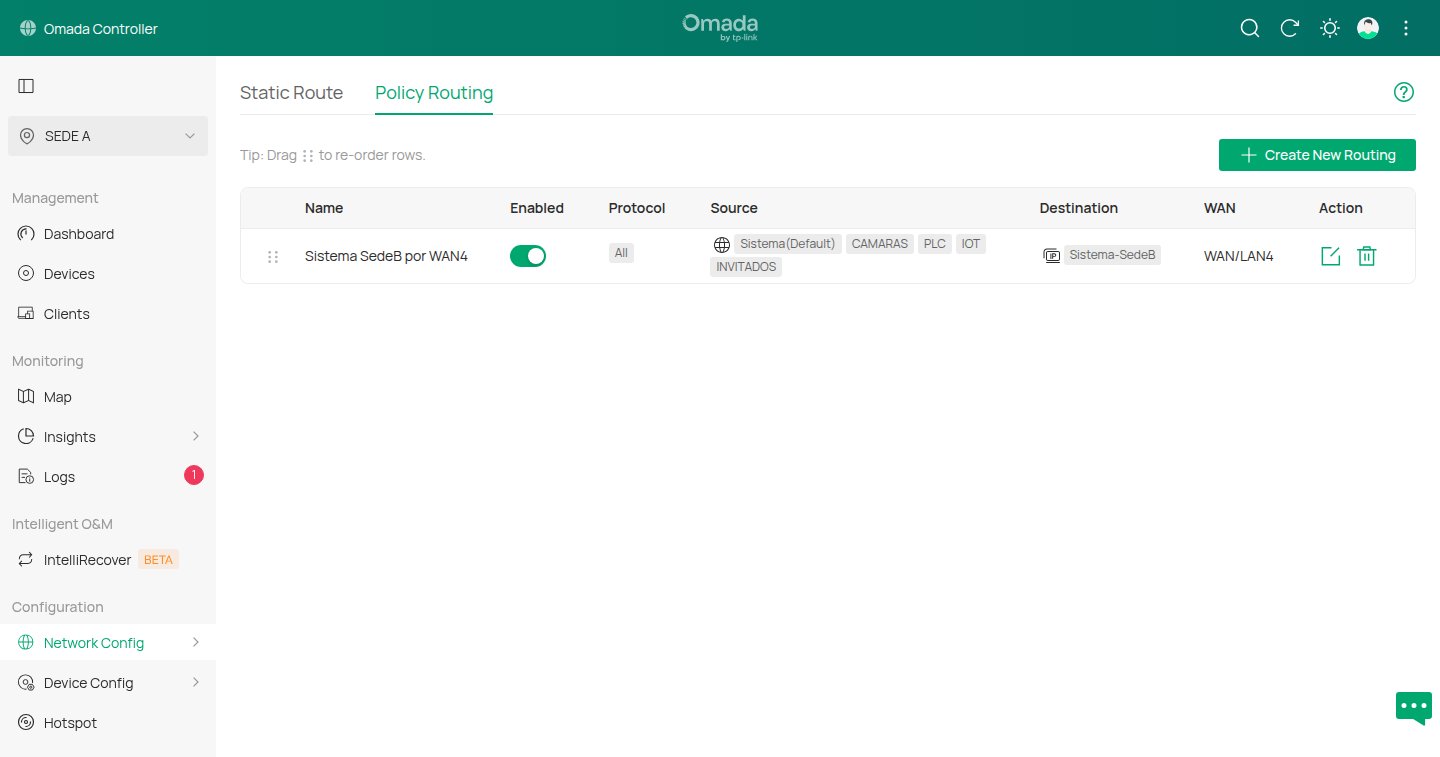The height and width of the screenshot is (757, 1440).
Task: Expand the Device Config chevron
Action: (196, 682)
